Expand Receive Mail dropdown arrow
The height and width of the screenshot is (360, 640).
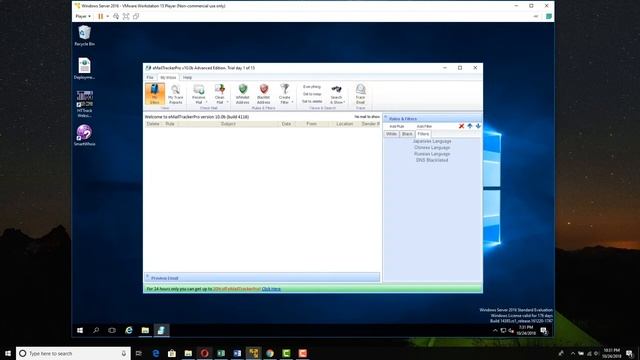coord(206,102)
